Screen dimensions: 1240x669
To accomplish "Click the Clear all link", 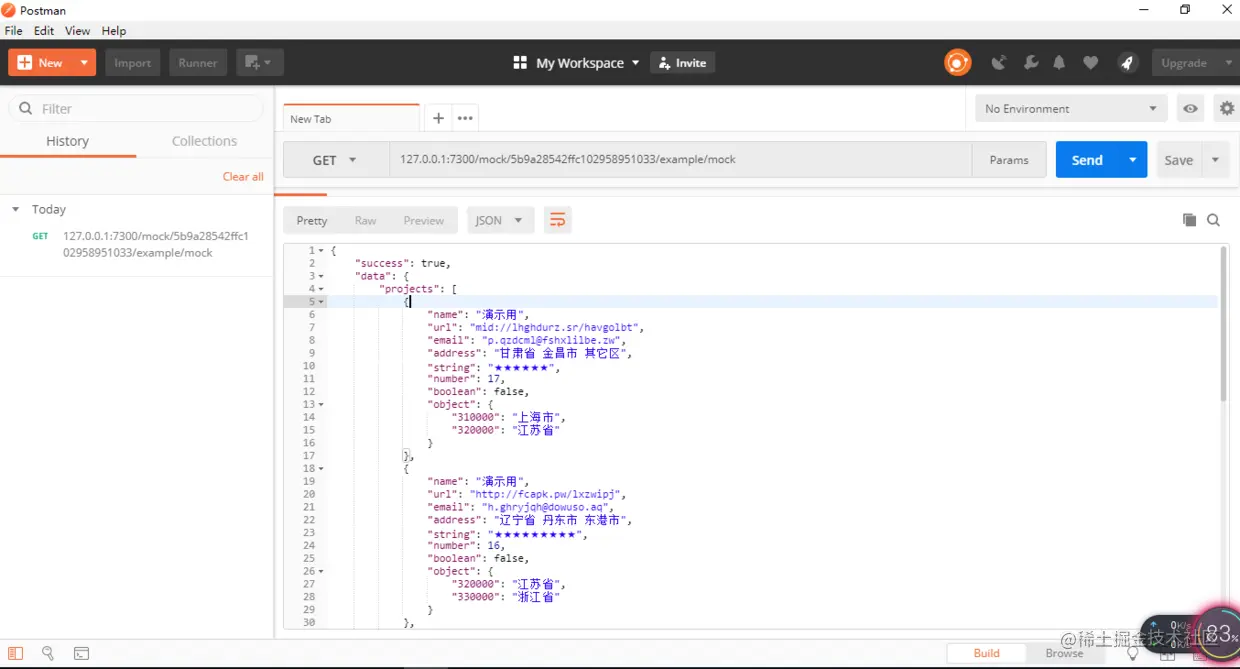I will click(243, 176).
